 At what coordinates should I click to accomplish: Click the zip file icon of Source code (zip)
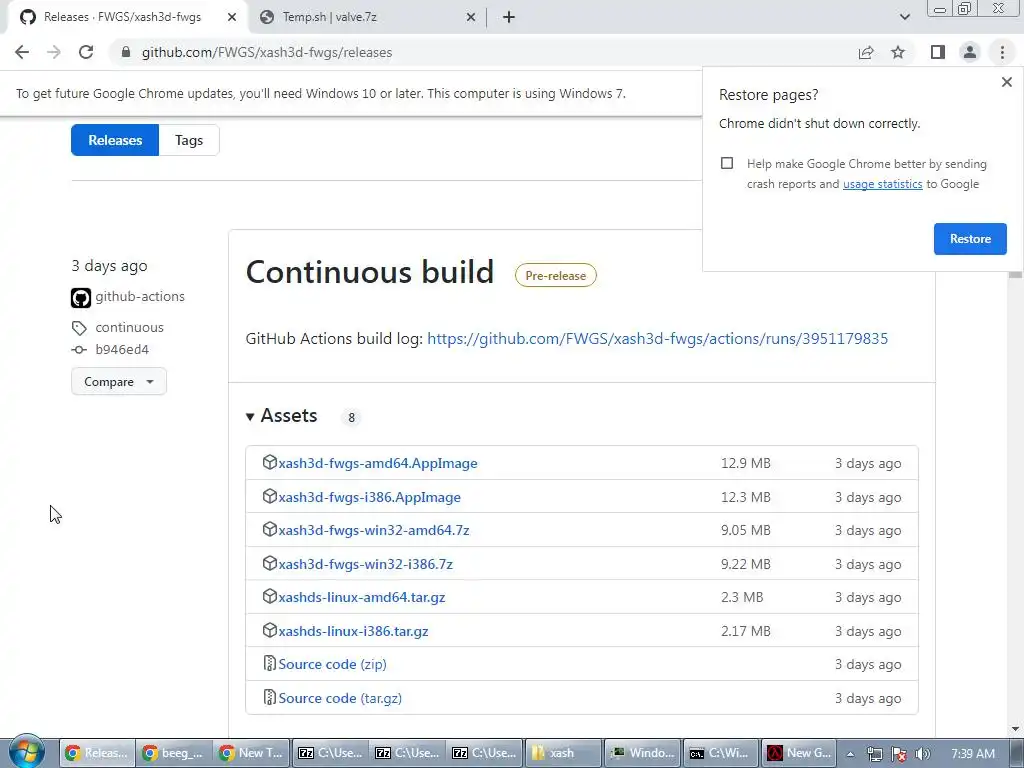[269, 664]
